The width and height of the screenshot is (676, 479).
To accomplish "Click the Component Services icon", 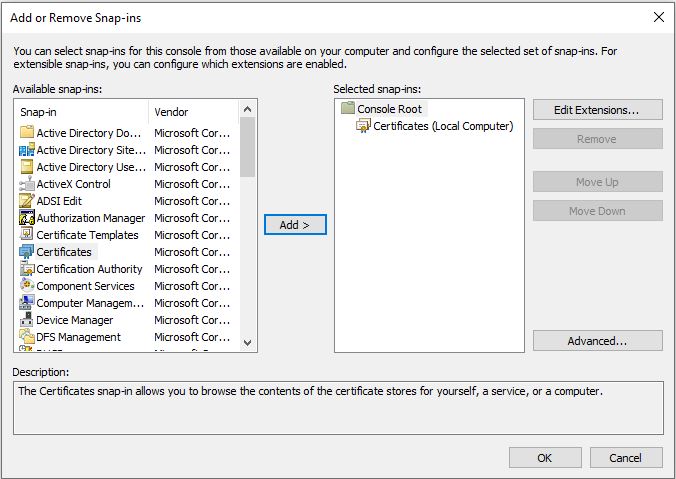I will click(x=27, y=285).
